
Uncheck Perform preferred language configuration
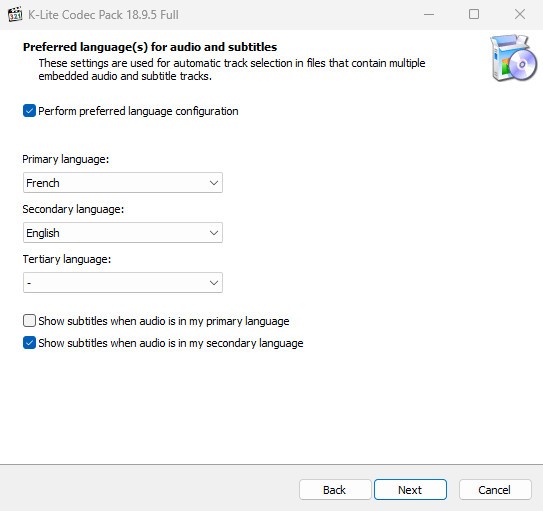click(29, 111)
